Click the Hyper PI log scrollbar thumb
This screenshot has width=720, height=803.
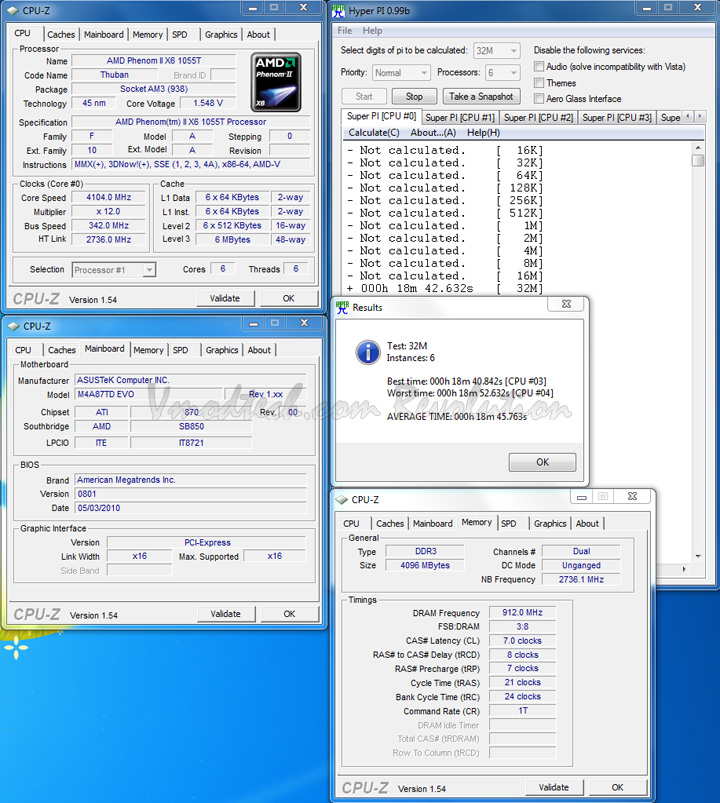coord(697,160)
